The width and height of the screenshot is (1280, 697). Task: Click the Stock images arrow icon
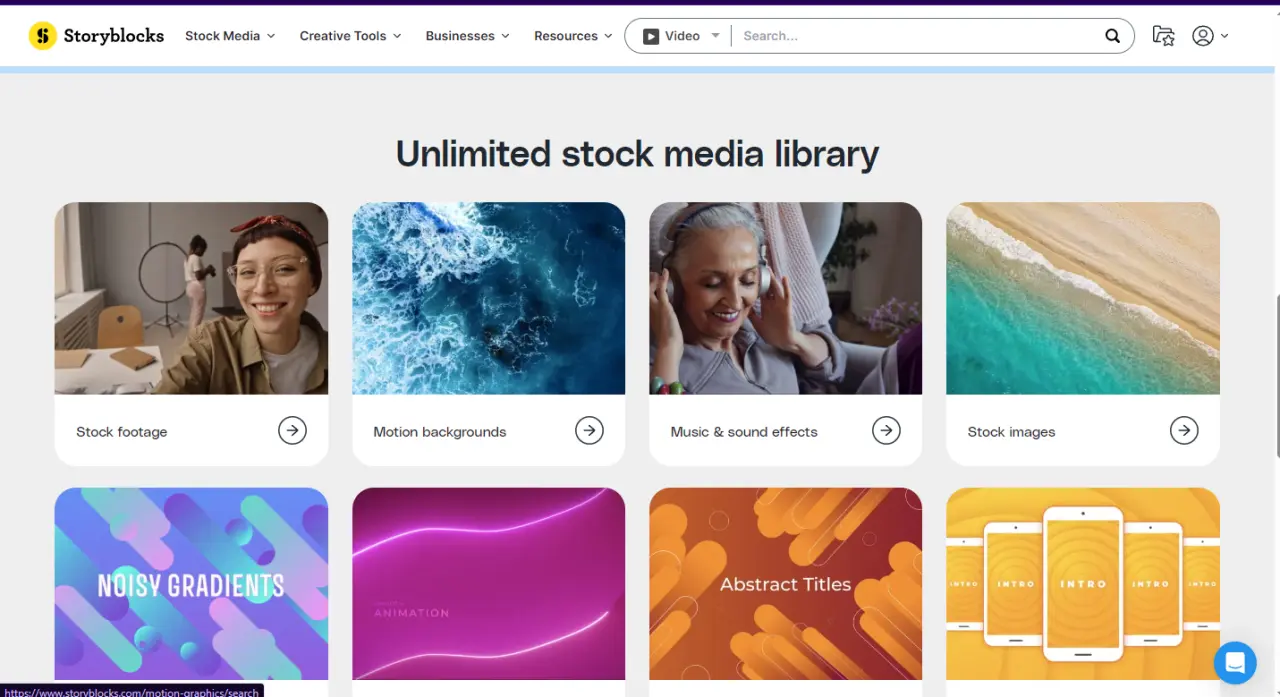1184,431
